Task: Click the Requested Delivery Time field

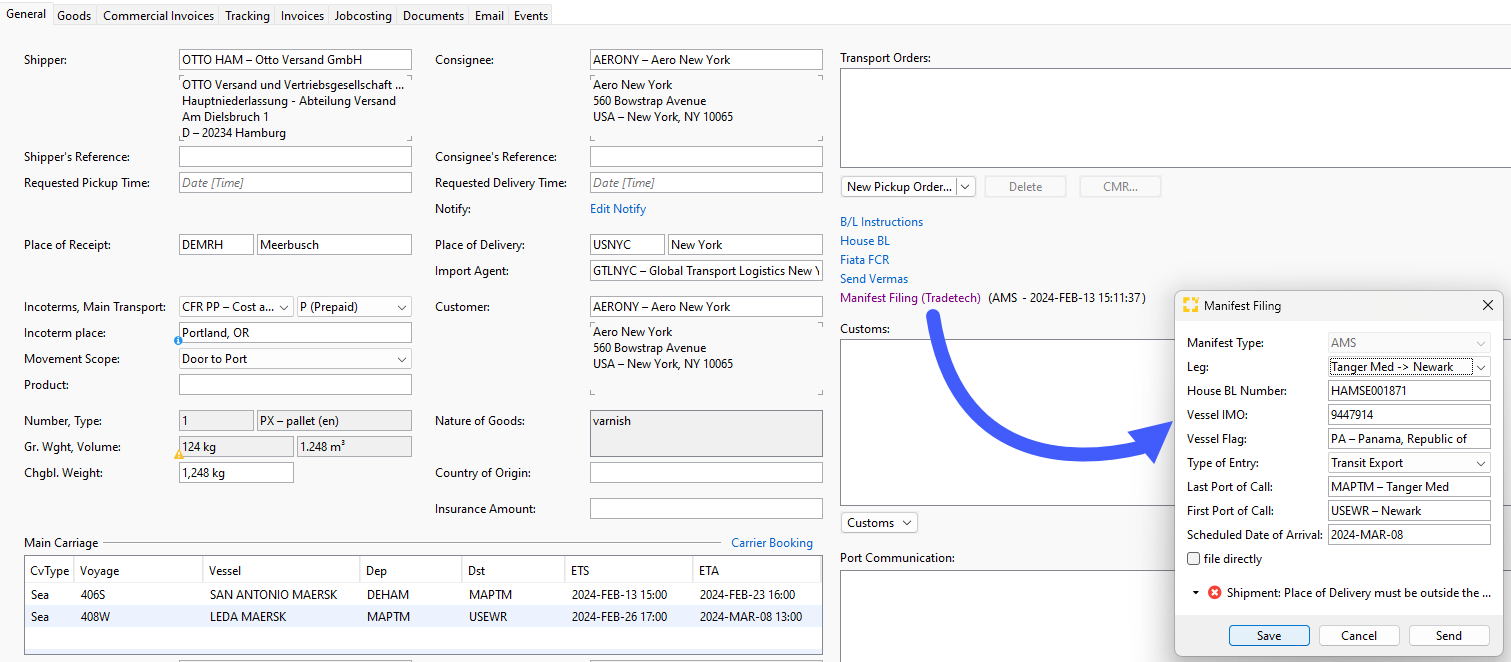Action: 706,183
